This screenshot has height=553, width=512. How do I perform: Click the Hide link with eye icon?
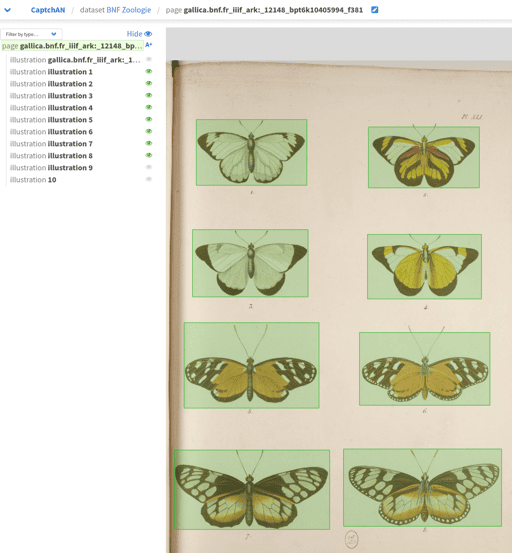coord(139,34)
